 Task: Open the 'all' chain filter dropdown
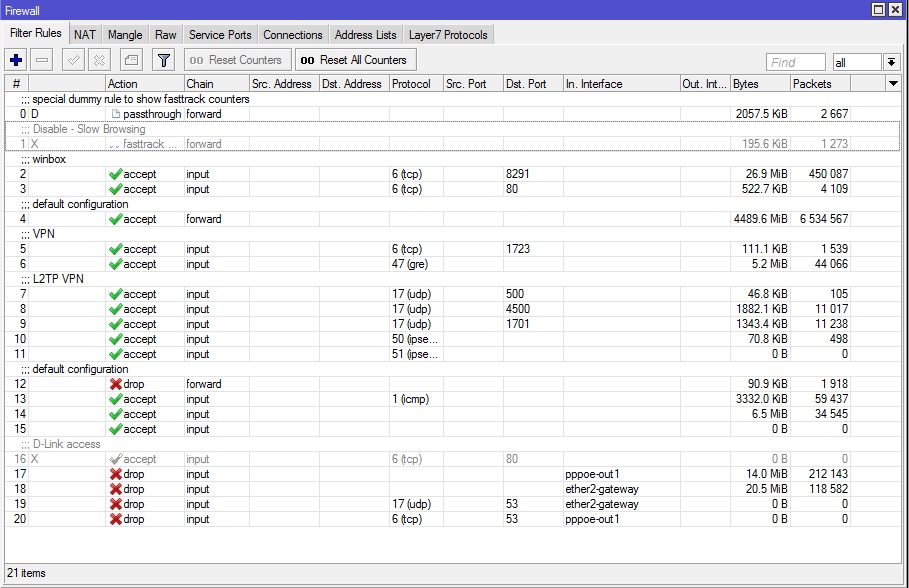click(891, 62)
